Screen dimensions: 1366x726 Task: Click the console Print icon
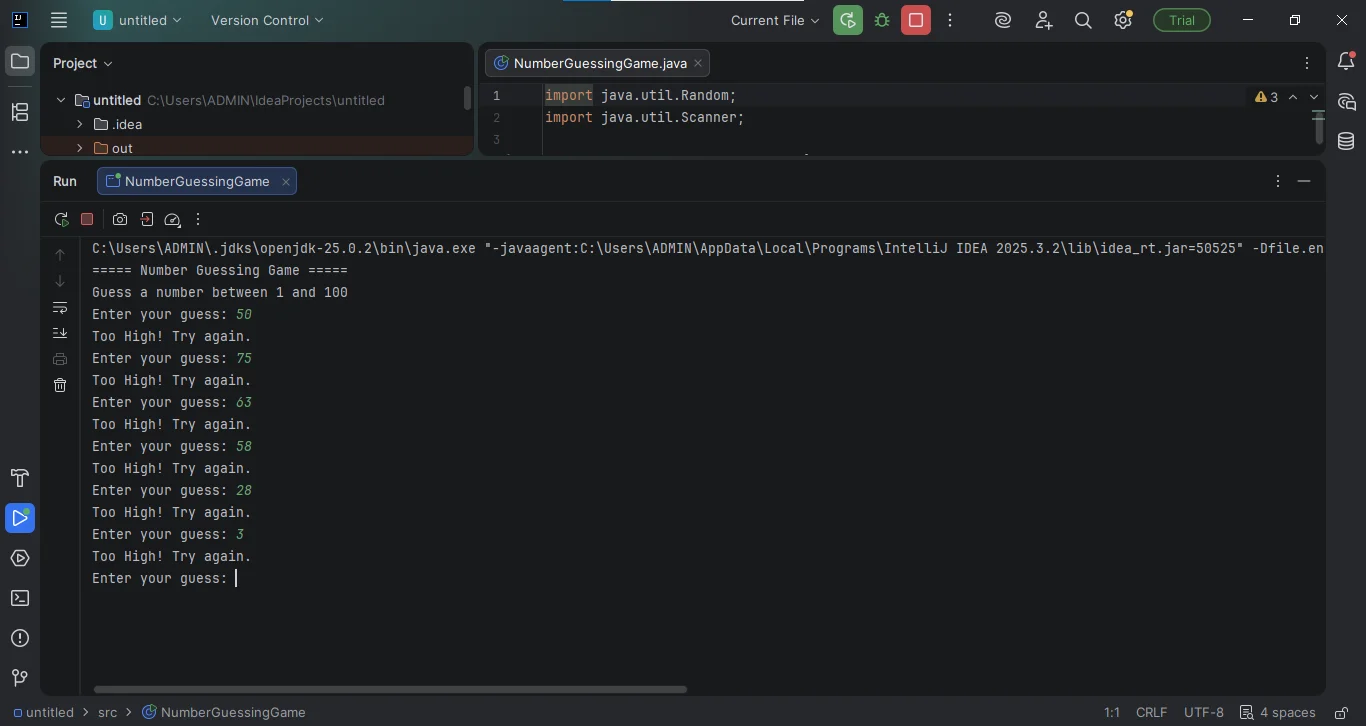pyautogui.click(x=60, y=359)
